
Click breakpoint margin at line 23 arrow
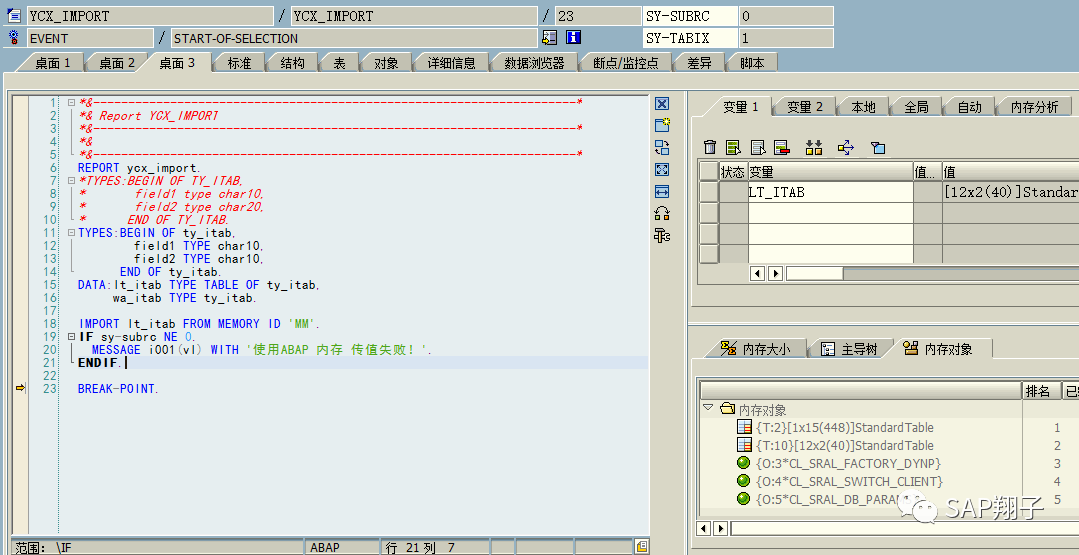point(20,389)
